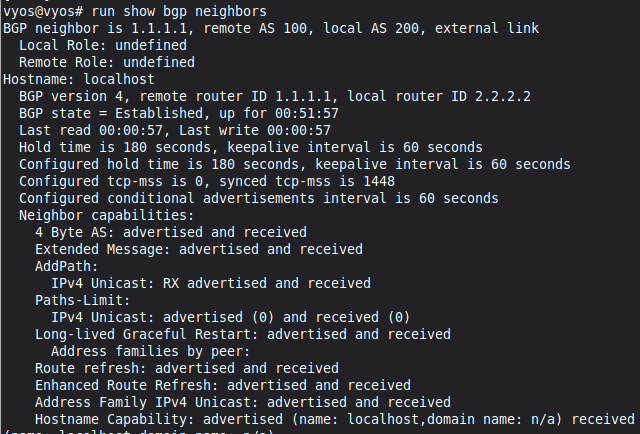Click the 'run show bgp neighbors' command text

179,11
